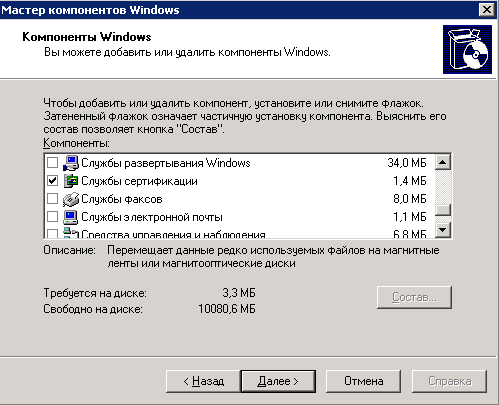
Task: Close the Windows components wizard window
Action: tap(486, 10)
